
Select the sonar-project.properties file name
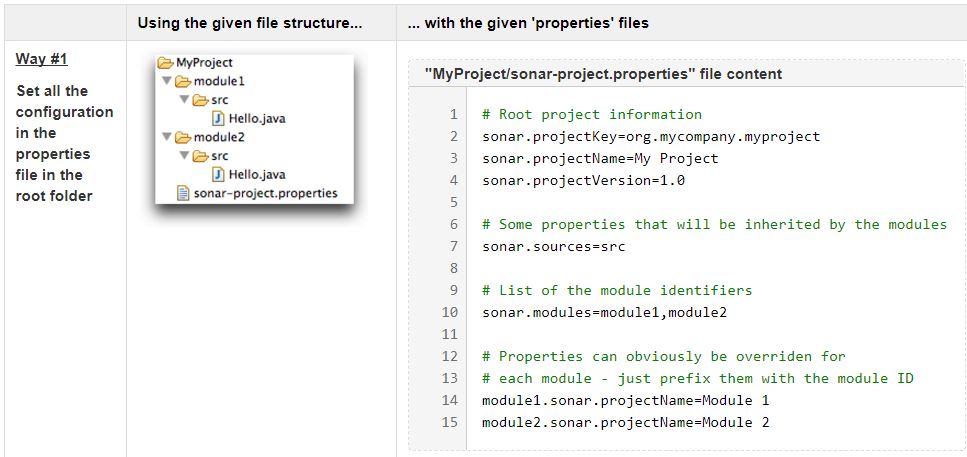tap(265, 193)
